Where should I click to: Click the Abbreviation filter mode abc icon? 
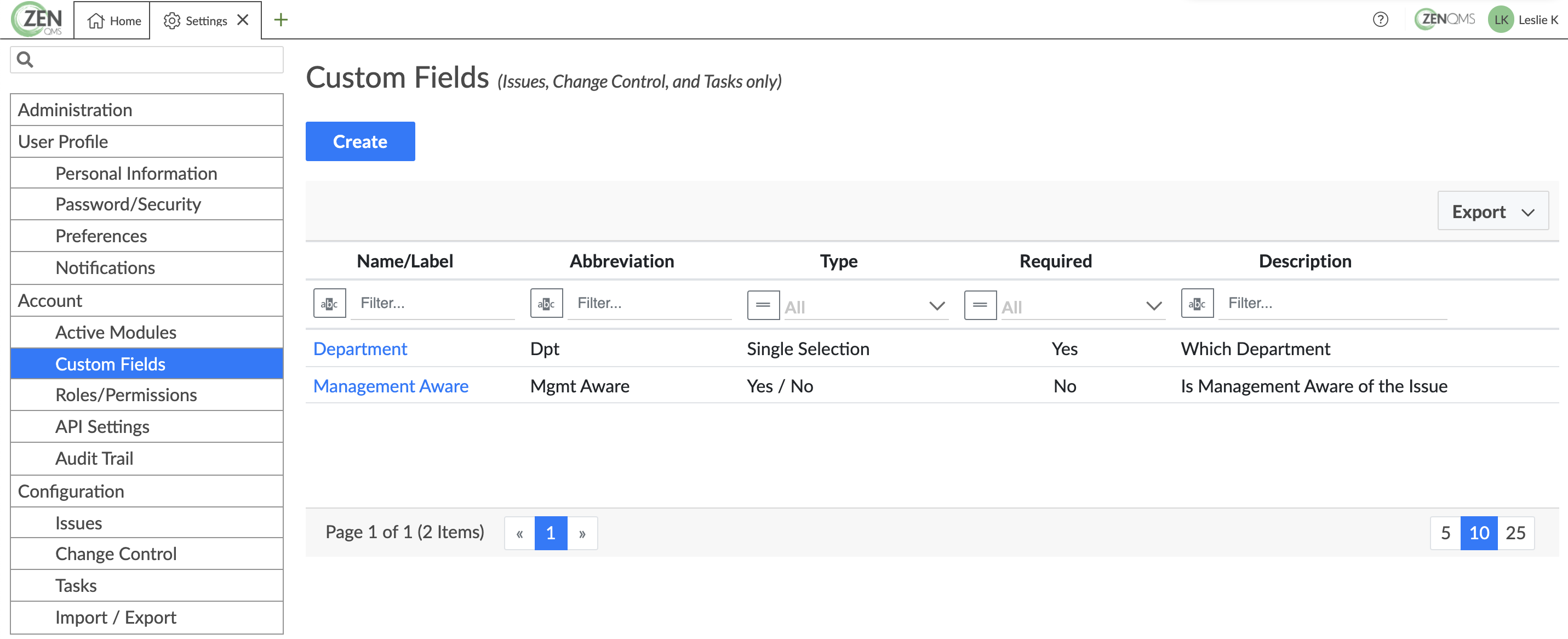(546, 304)
